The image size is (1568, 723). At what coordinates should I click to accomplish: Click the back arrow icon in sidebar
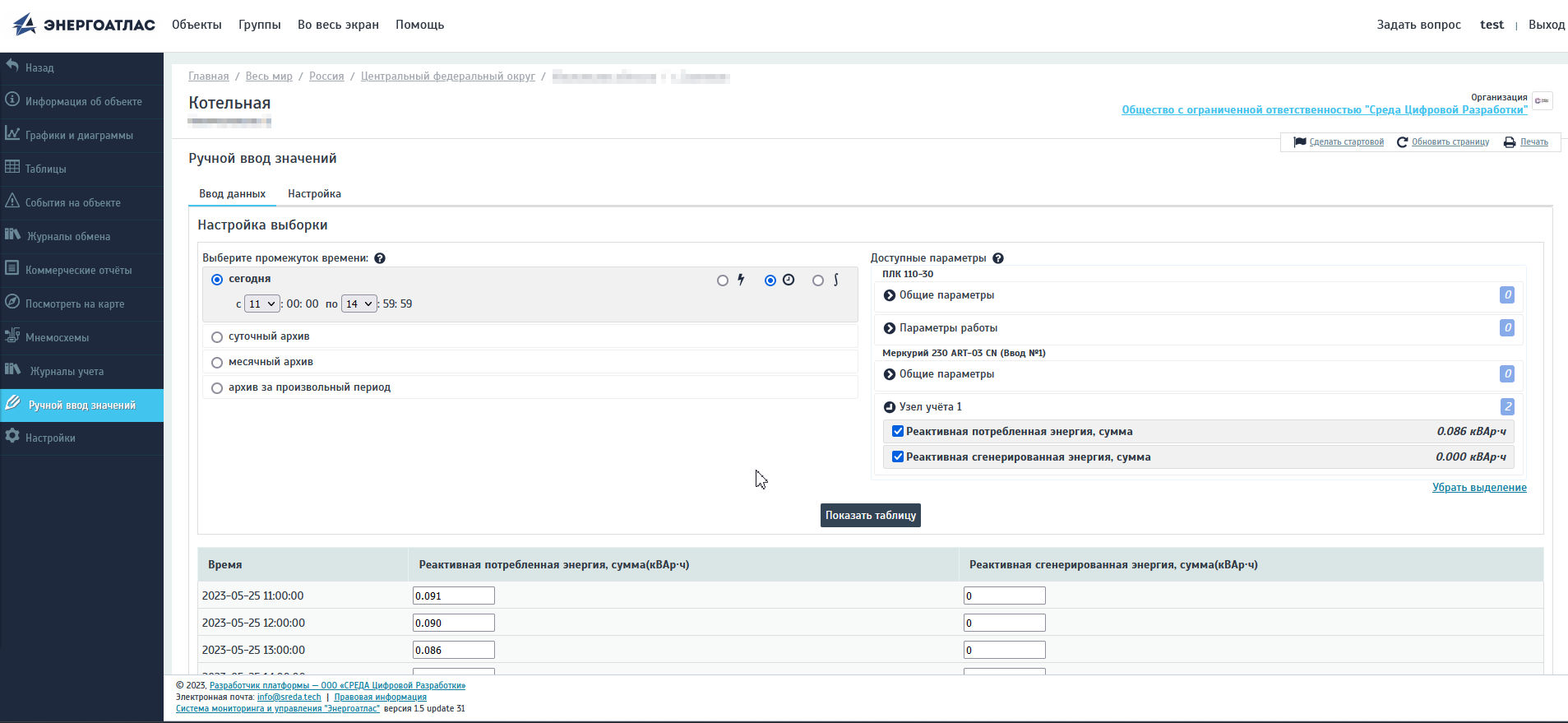click(x=12, y=66)
